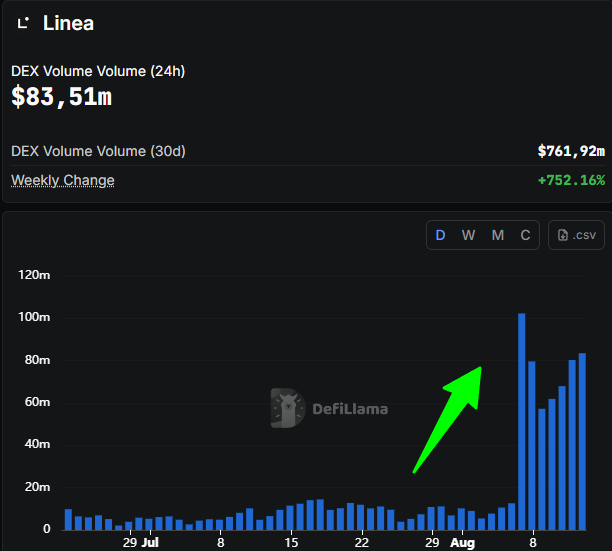Open the Weekly Change tooltip label
The width and height of the screenshot is (612, 551).
click(63, 180)
